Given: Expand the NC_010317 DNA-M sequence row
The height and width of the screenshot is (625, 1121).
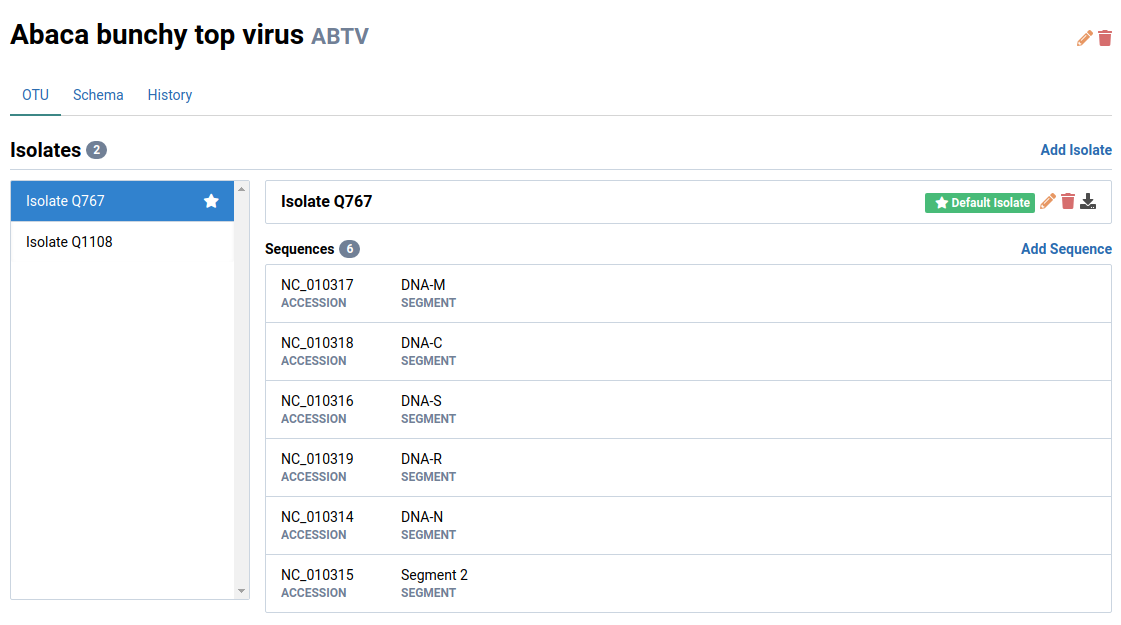Looking at the screenshot, I should coord(688,293).
